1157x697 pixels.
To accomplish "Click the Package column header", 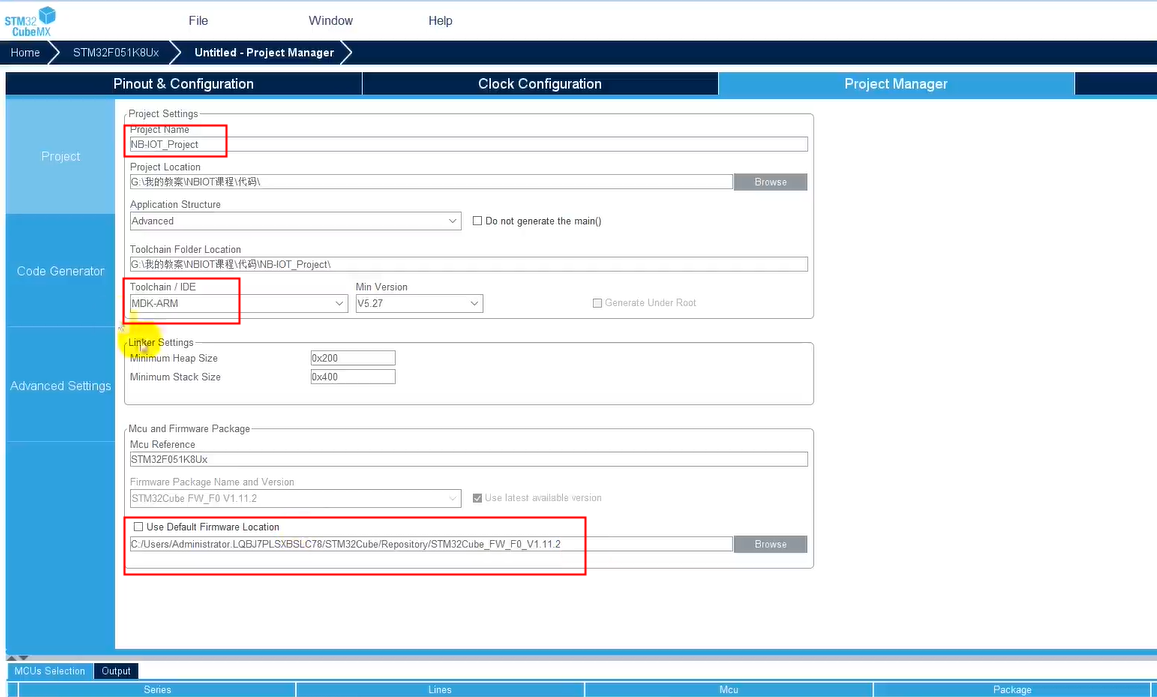I will click(x=1012, y=690).
